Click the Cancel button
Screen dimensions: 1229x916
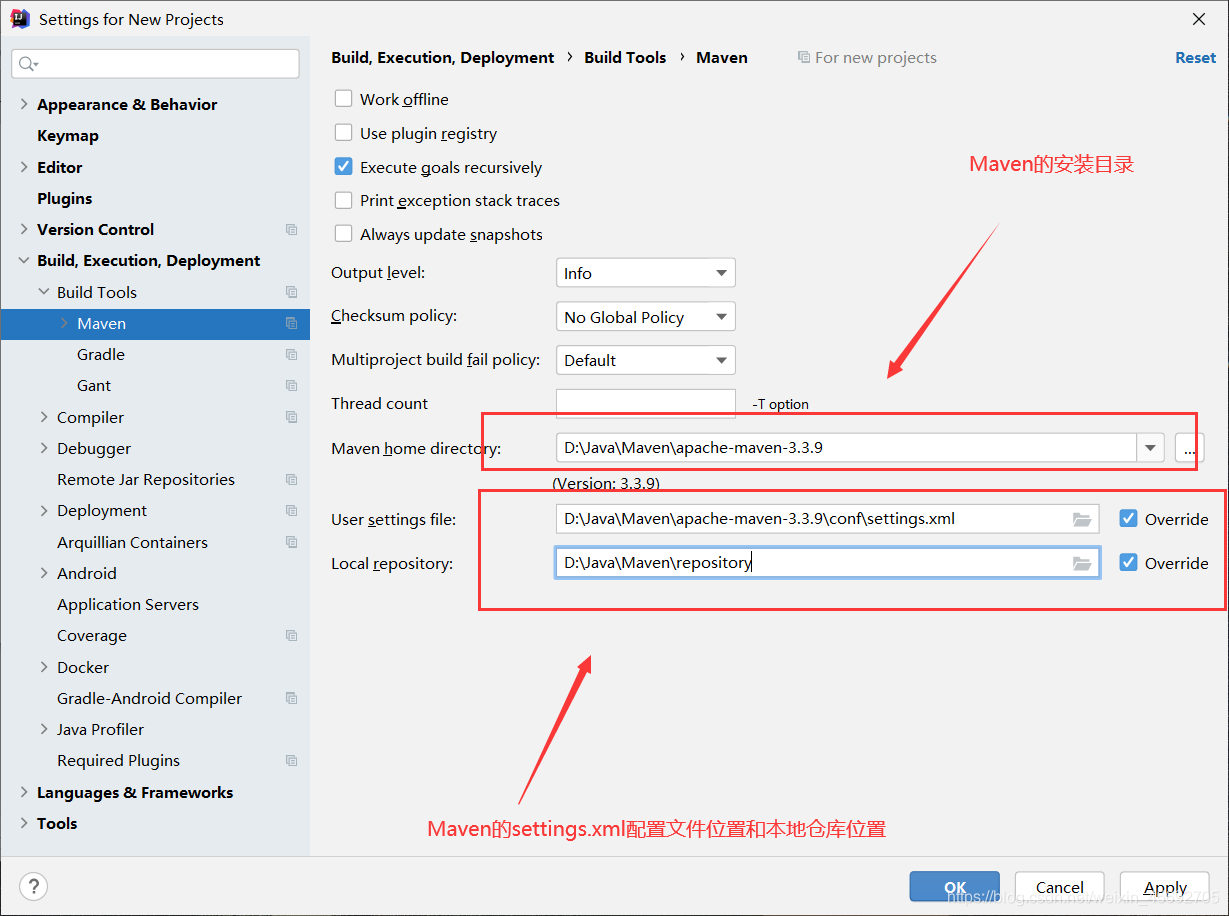click(1060, 887)
